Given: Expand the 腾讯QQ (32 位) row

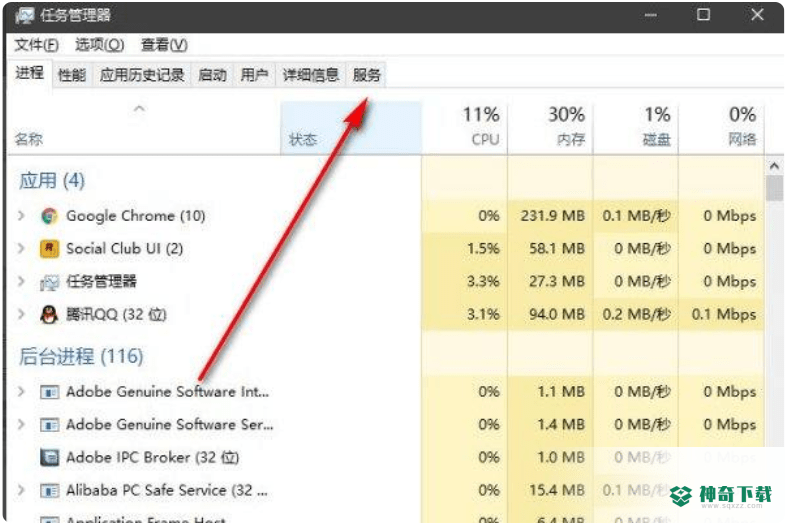Looking at the screenshot, I should coord(21,314).
